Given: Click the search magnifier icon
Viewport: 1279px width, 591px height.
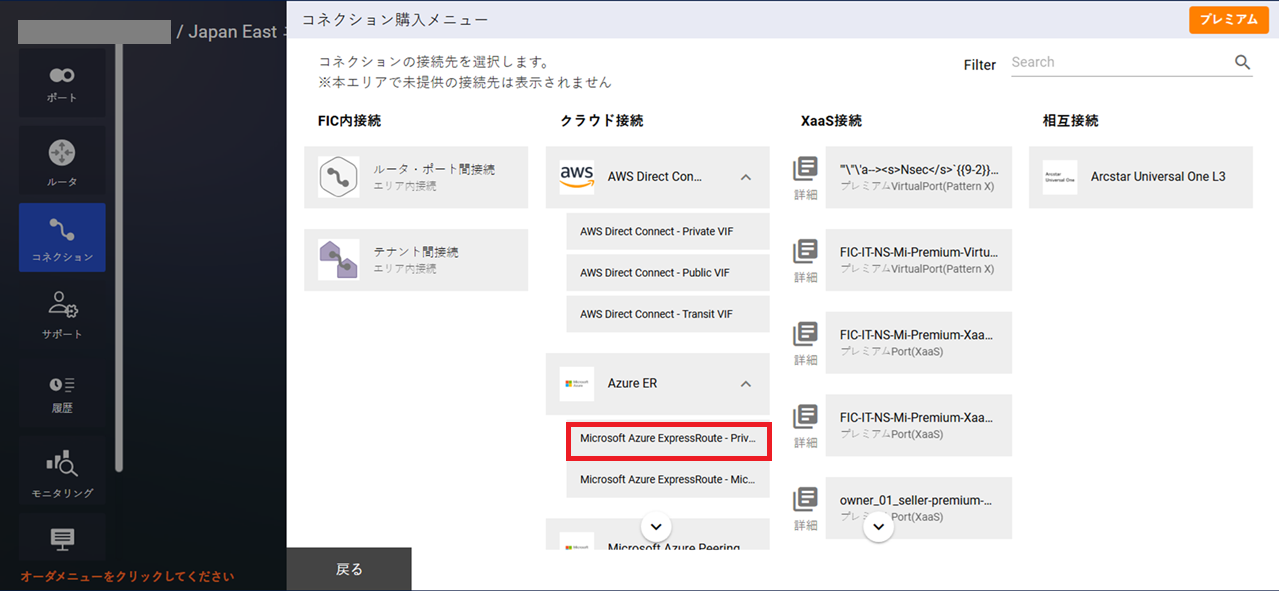Looking at the screenshot, I should pyautogui.click(x=1242, y=62).
